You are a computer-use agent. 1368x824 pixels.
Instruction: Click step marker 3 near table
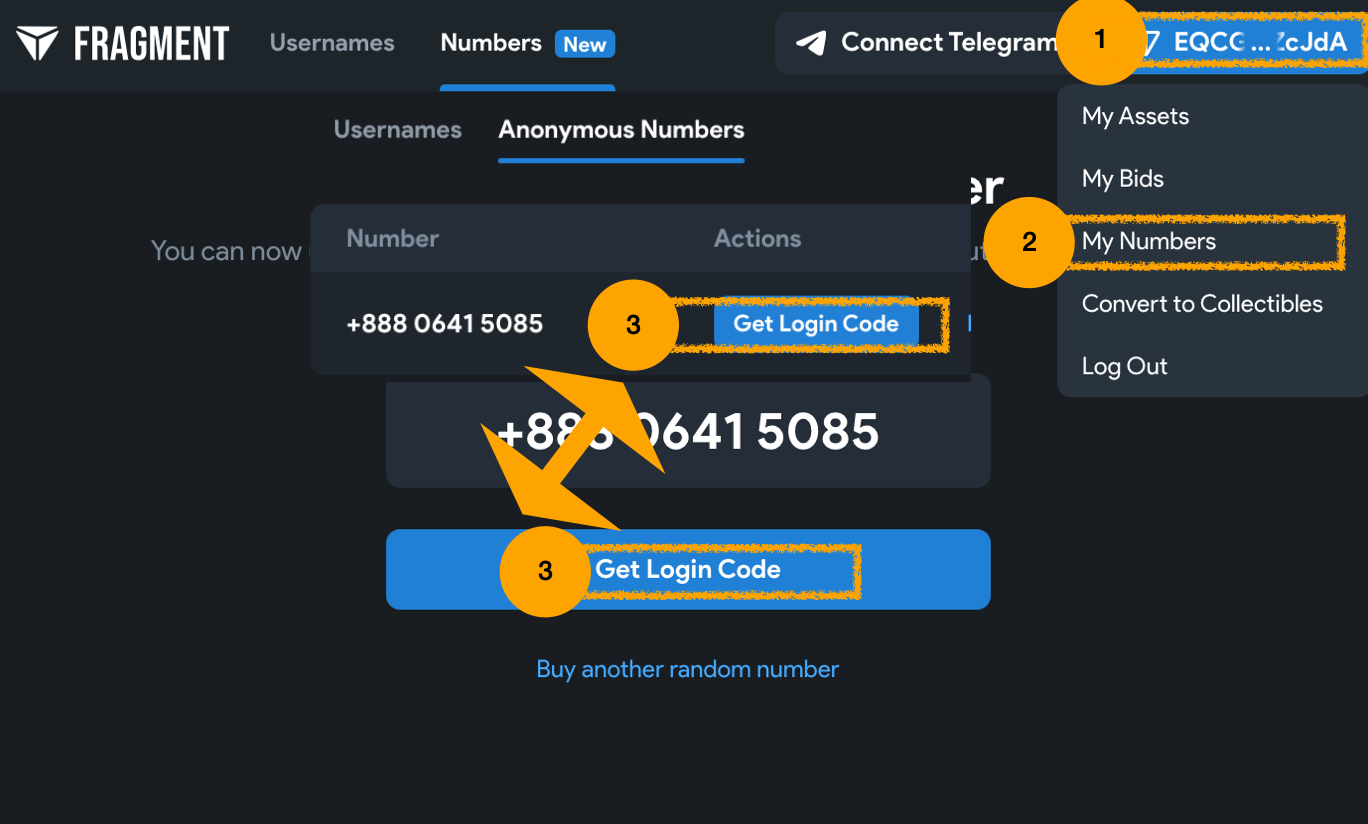click(633, 325)
